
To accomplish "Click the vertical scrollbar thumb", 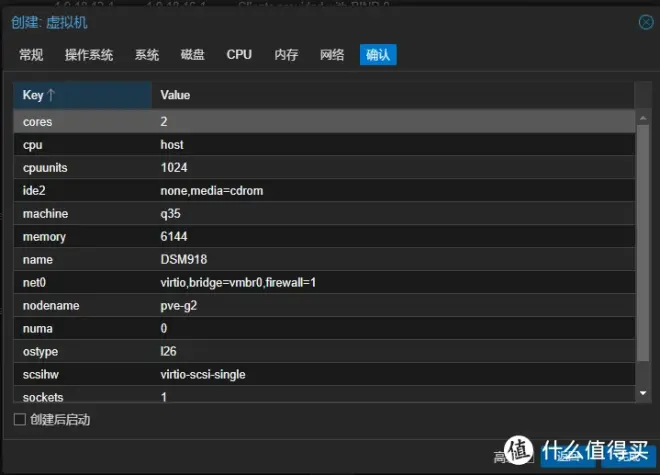I will pos(643,243).
